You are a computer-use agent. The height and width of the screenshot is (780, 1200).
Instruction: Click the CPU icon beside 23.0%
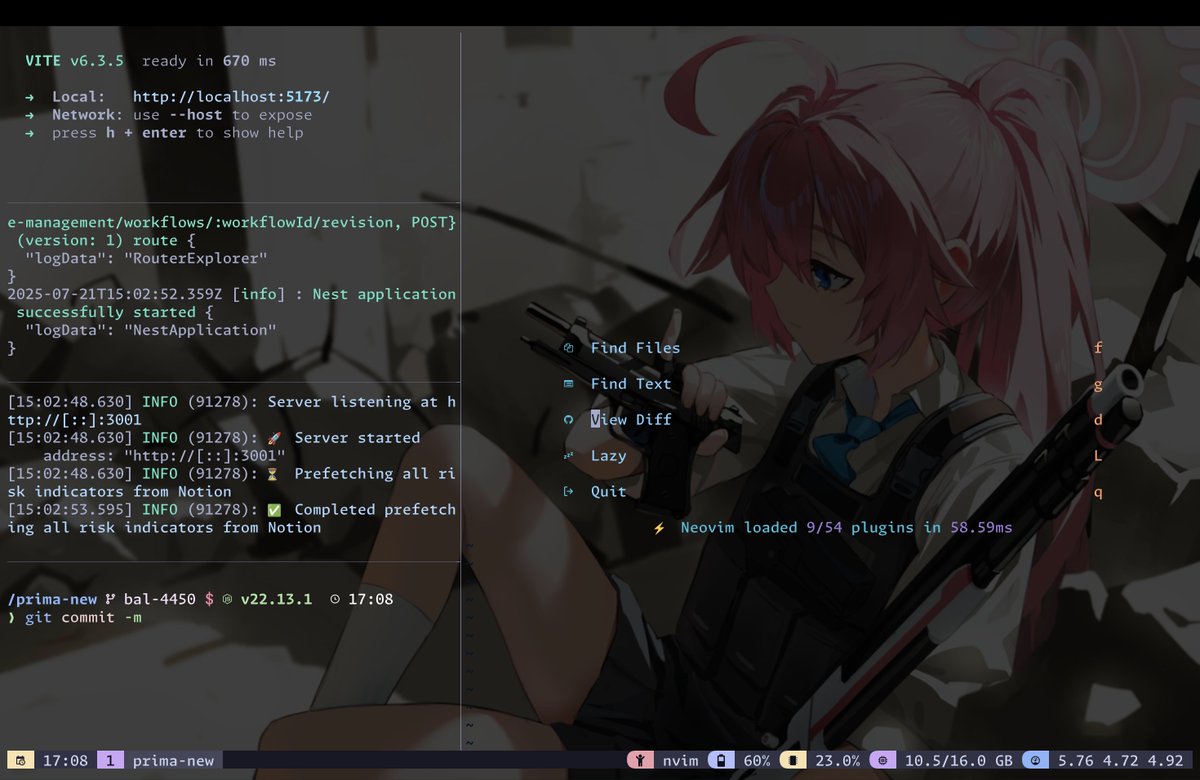(x=793, y=761)
